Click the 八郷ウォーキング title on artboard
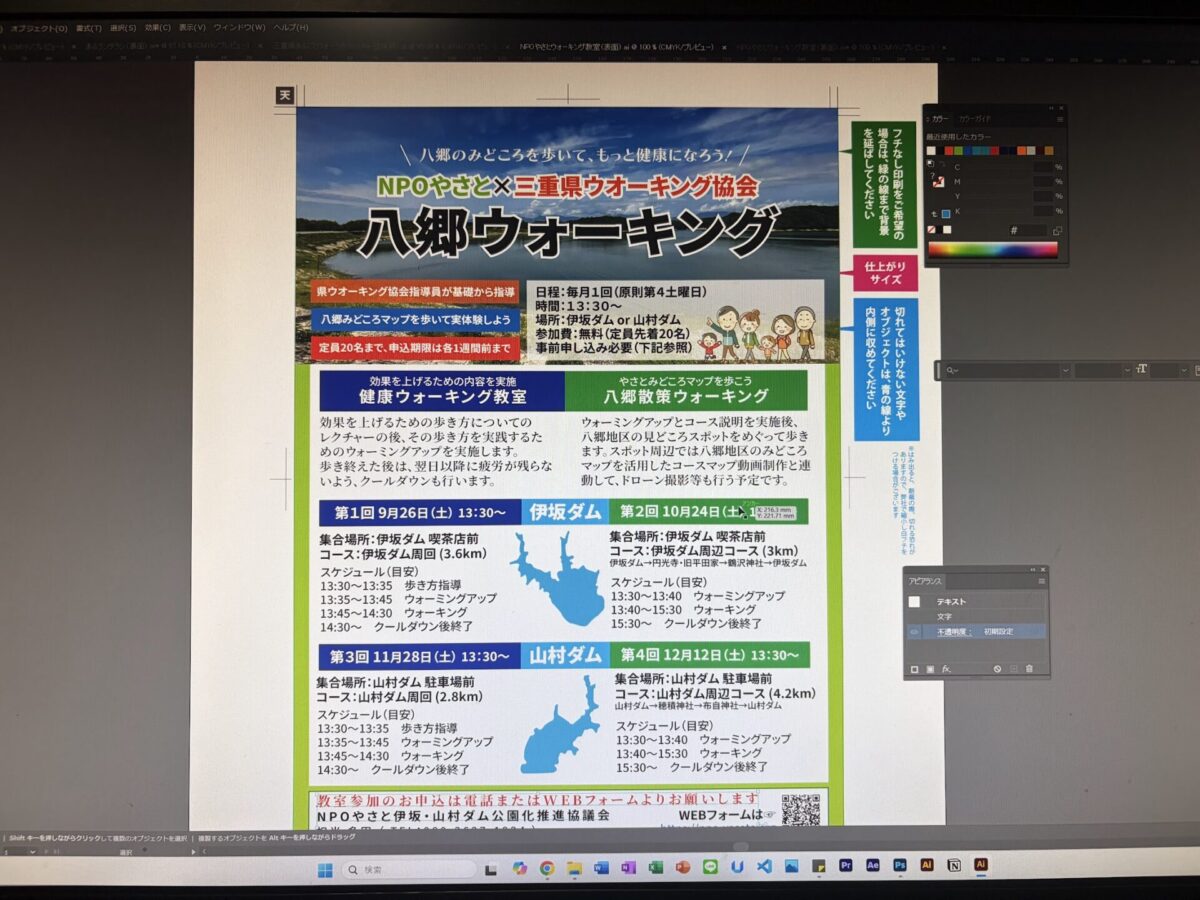Viewport: 1200px width, 900px height. point(567,234)
